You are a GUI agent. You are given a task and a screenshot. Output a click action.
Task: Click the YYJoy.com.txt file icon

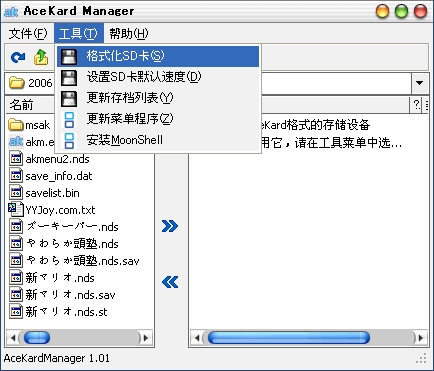(16, 209)
